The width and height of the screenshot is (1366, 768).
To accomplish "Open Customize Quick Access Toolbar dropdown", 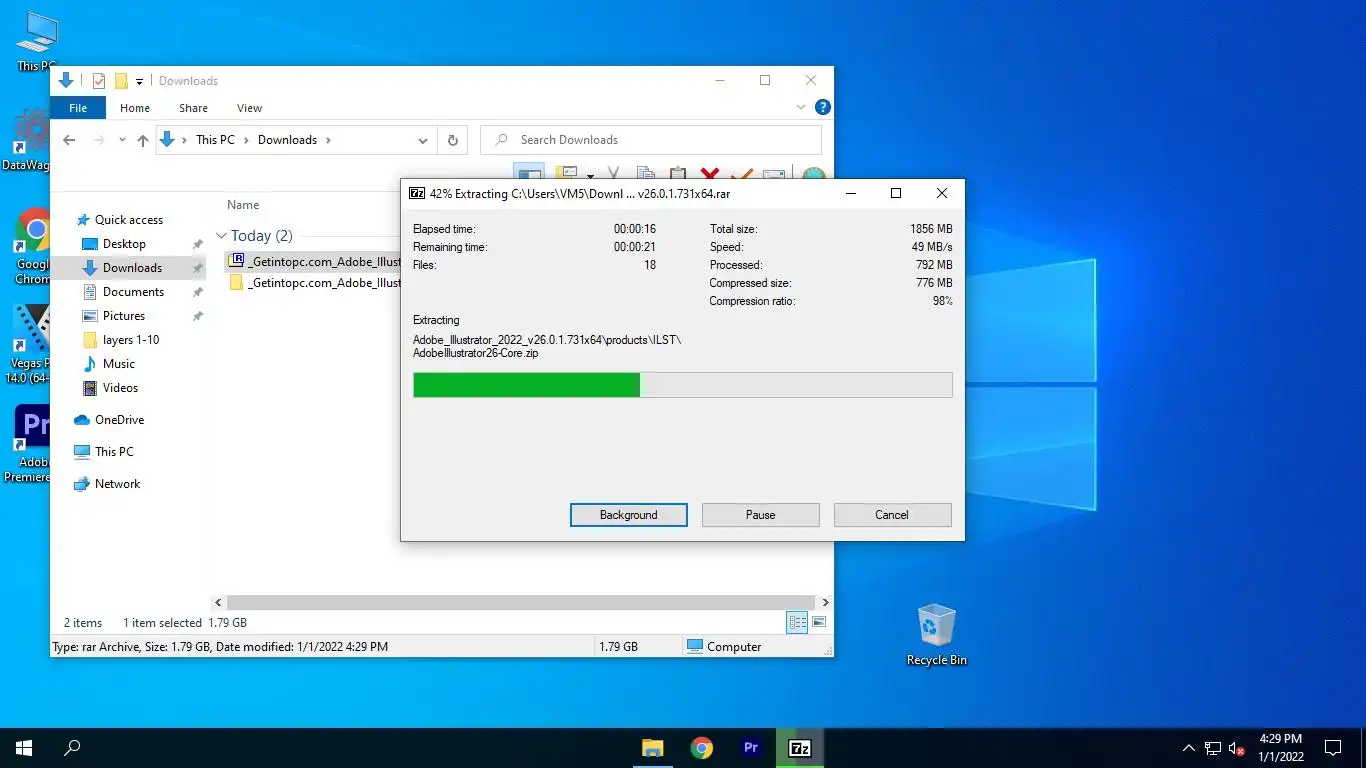I will pyautogui.click(x=139, y=81).
